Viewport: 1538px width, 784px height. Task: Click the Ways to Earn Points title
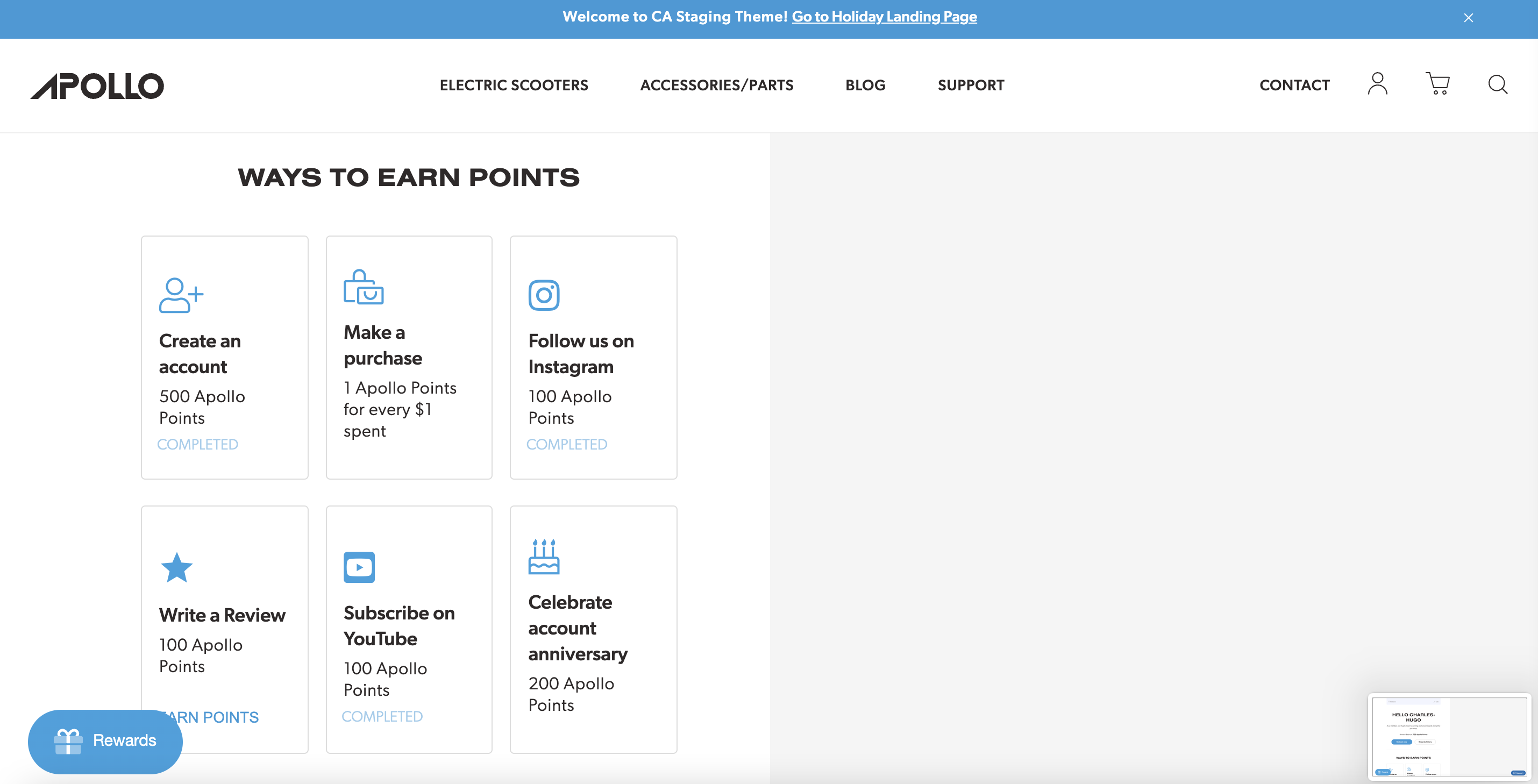[x=409, y=178]
